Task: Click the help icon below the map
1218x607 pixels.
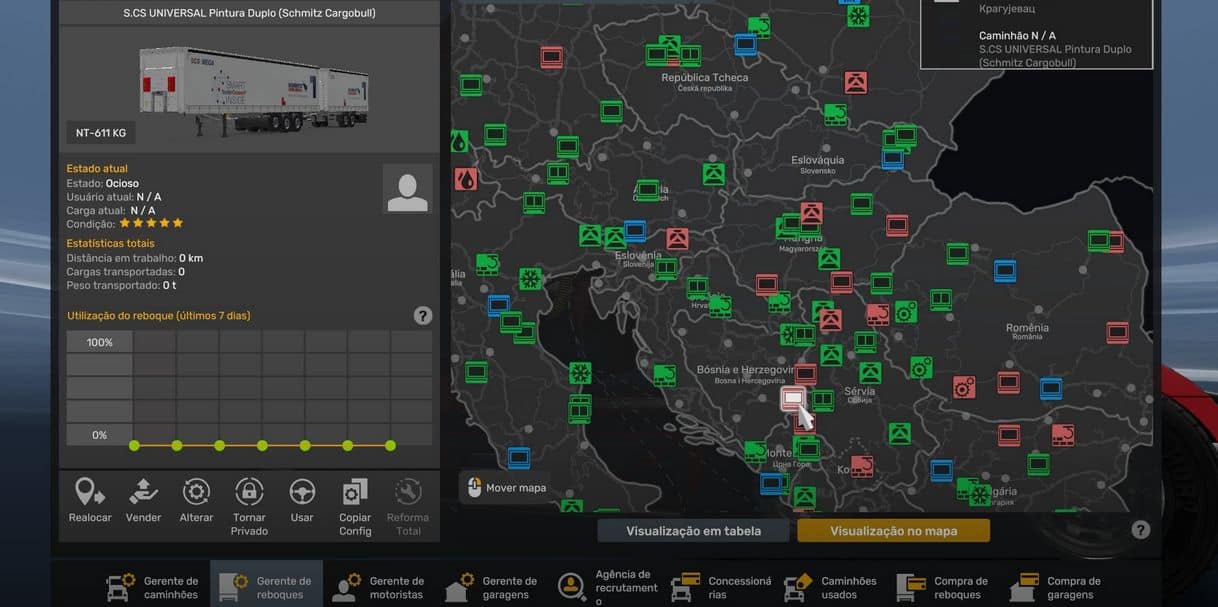Action: tap(1140, 530)
